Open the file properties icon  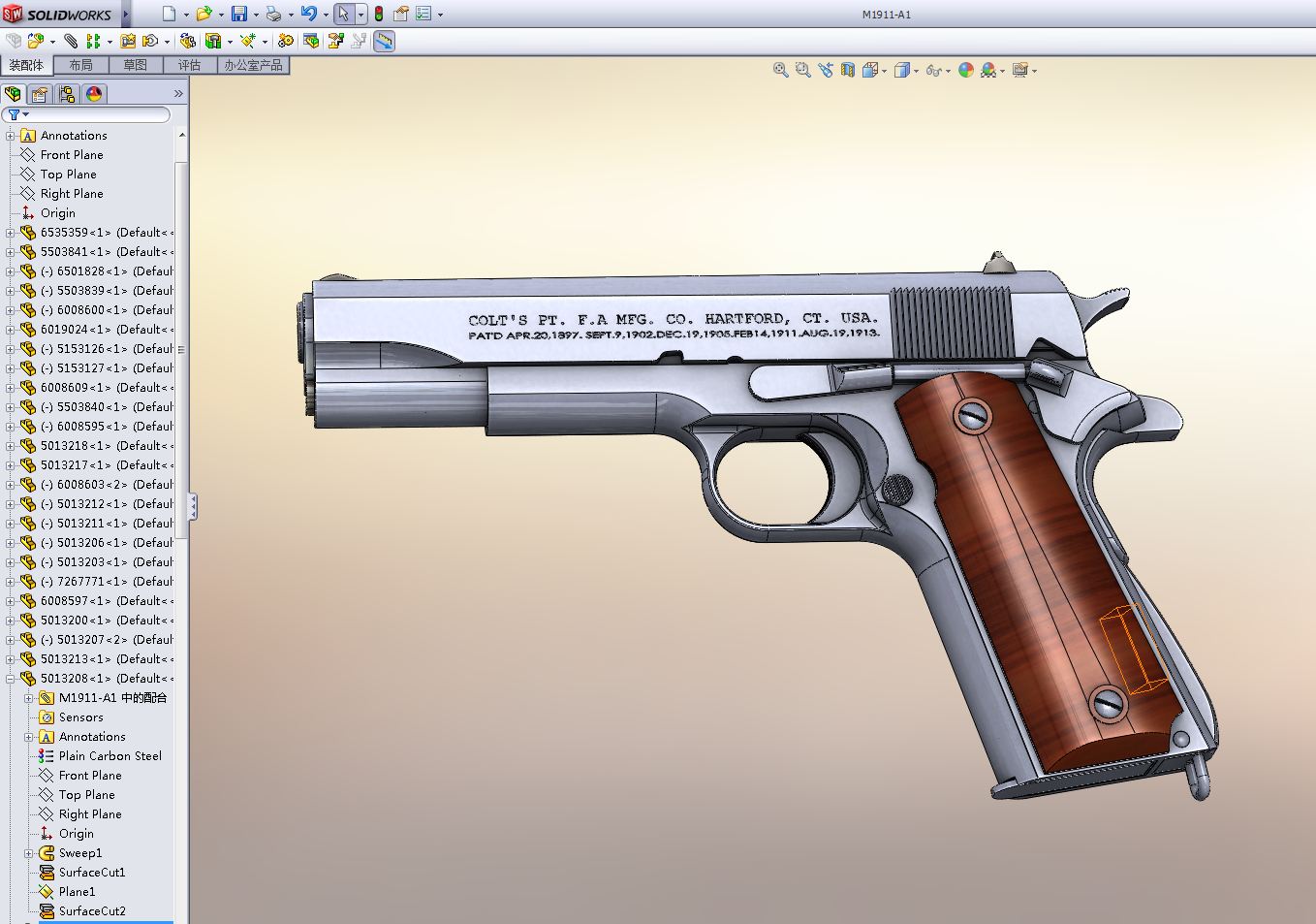[x=400, y=14]
